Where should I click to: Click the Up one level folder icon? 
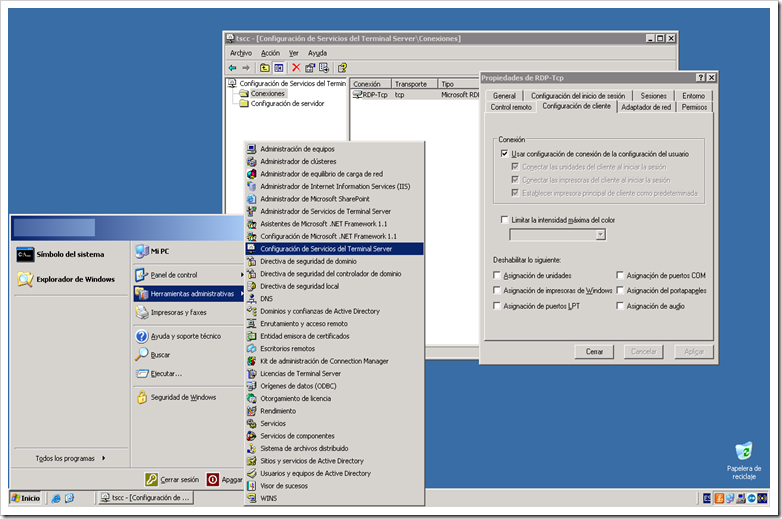(x=265, y=68)
